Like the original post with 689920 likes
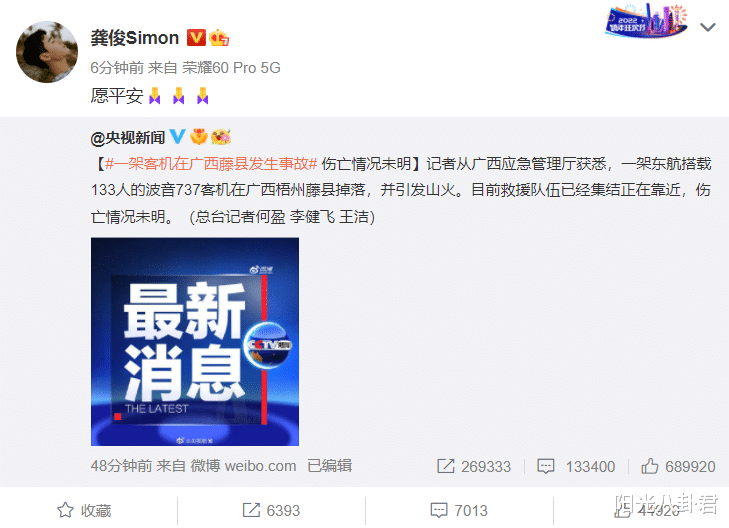729x528 pixels. click(678, 466)
